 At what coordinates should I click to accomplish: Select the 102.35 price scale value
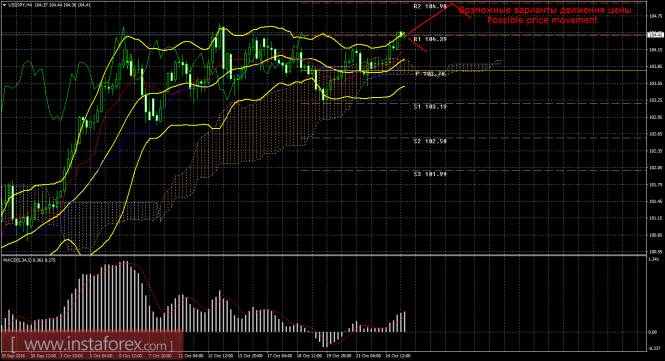pyautogui.click(x=655, y=151)
